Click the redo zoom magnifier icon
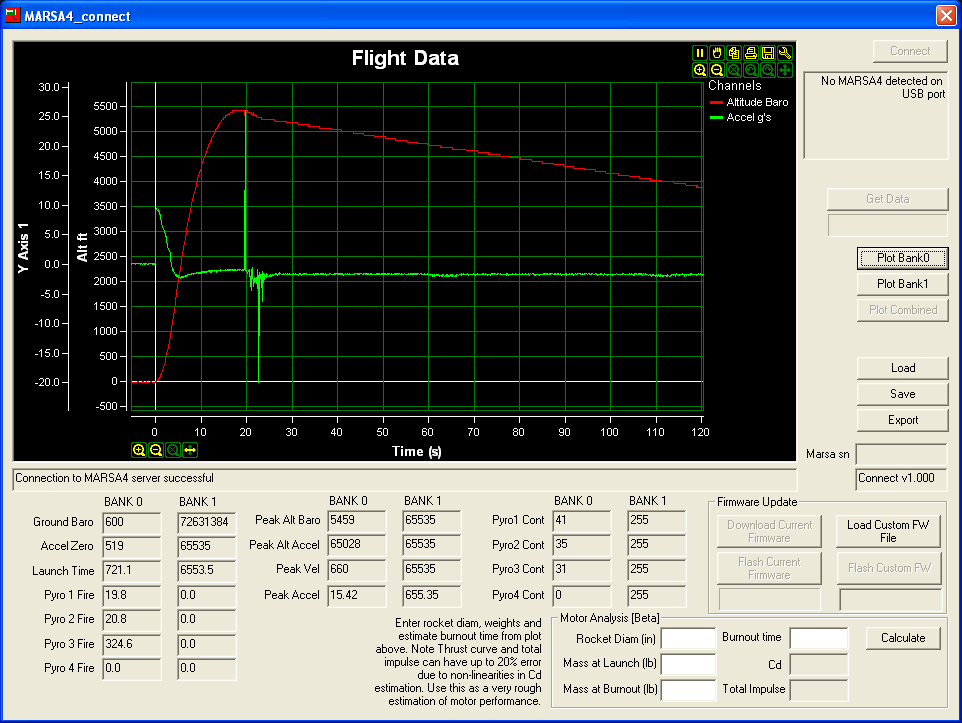The image size is (962, 723). pos(768,70)
